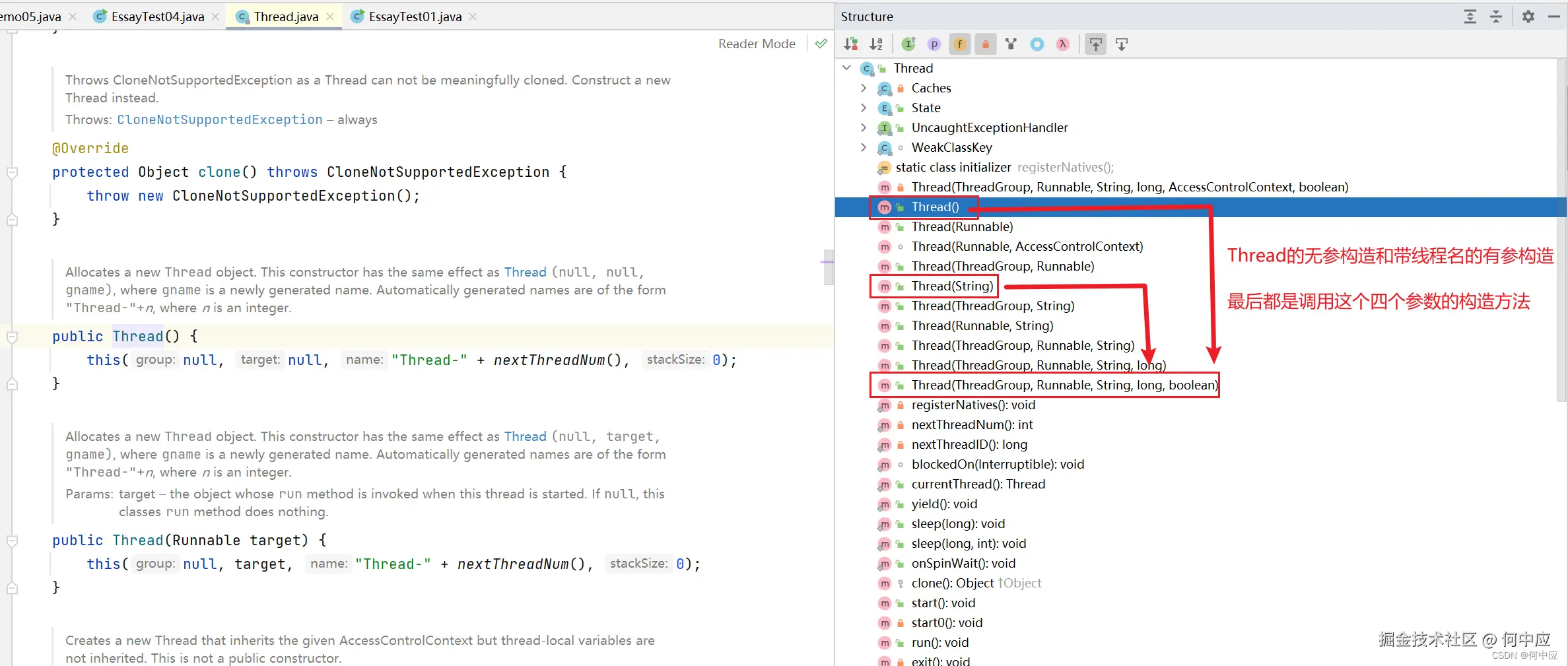Select Thread(ThreadGroup, String) constructor
1568x666 pixels.
point(993,306)
